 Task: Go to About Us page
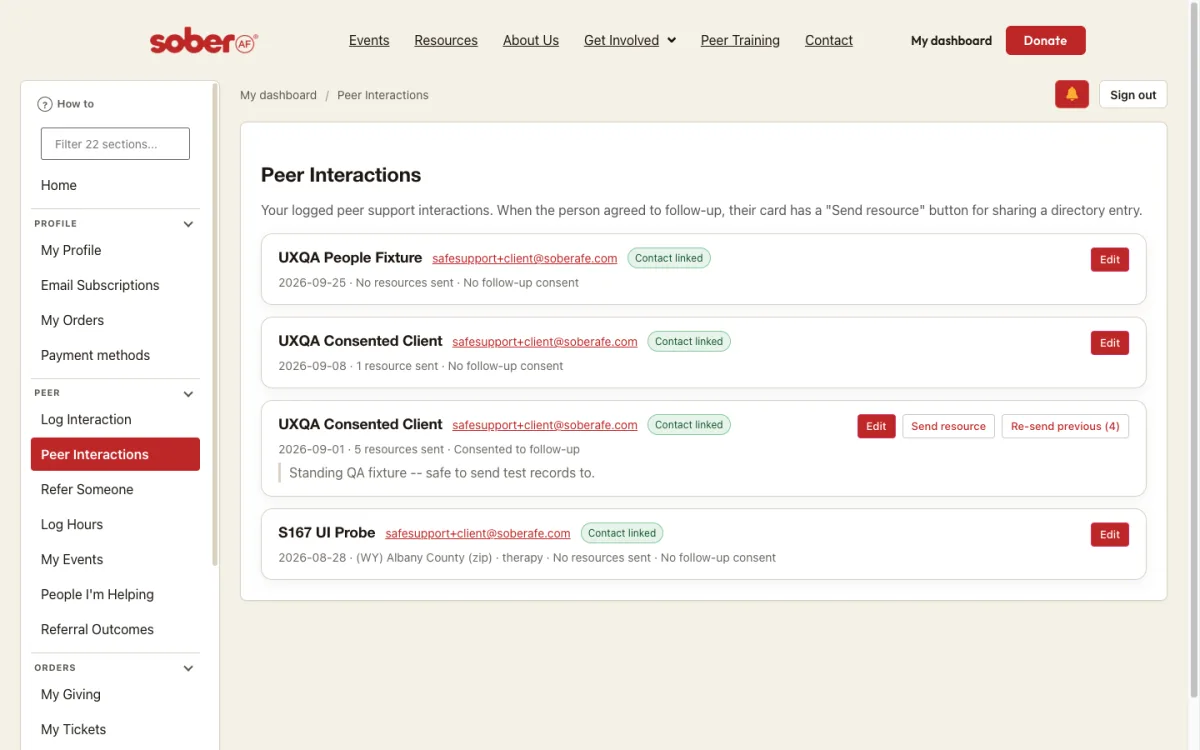tap(531, 41)
